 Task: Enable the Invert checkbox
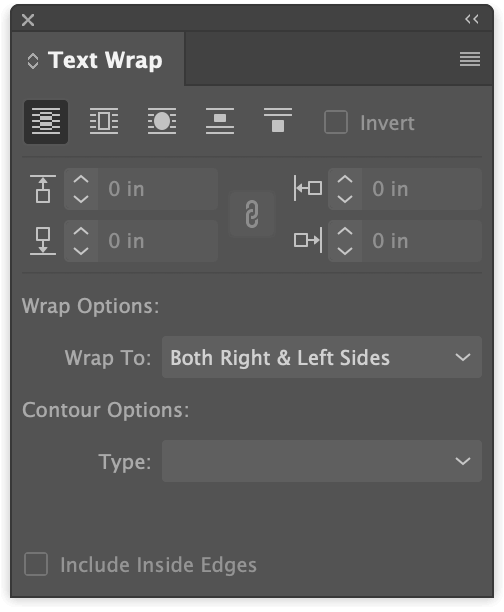pos(336,122)
